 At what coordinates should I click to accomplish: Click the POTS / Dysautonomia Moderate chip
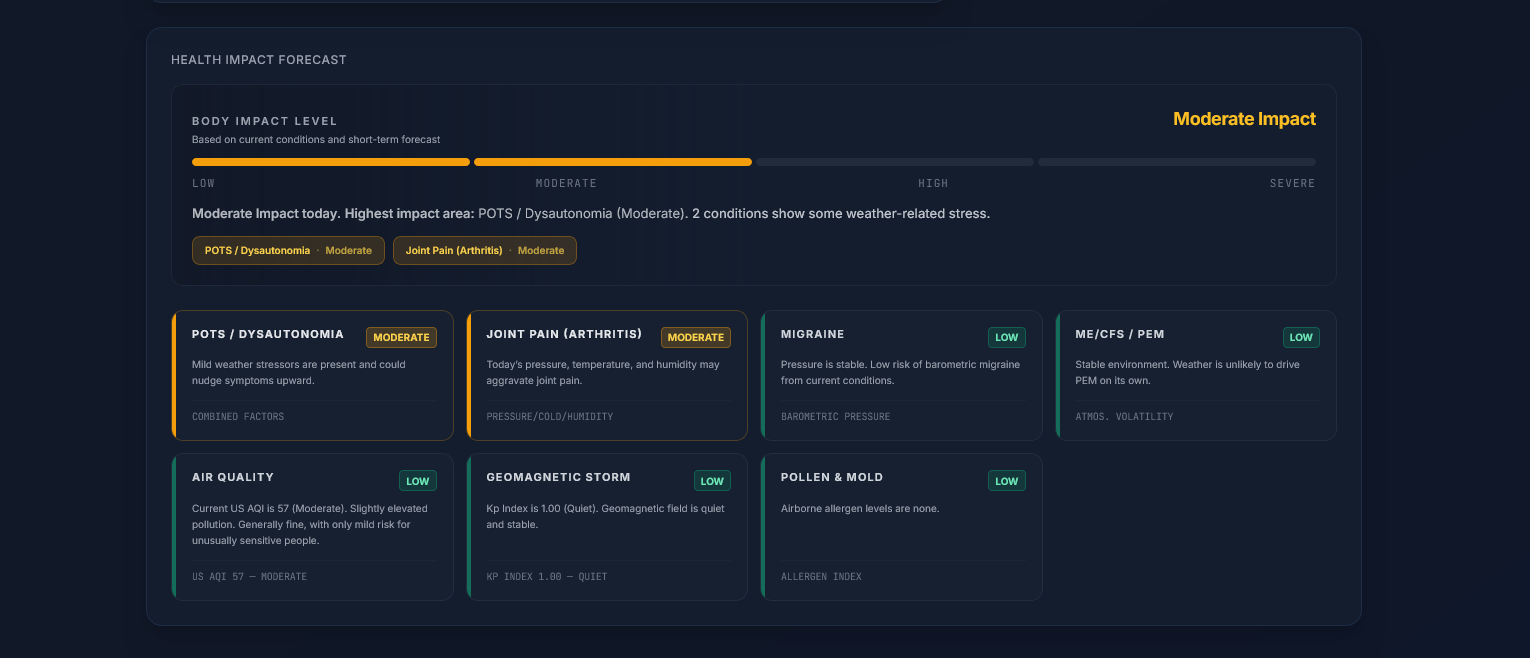288,250
